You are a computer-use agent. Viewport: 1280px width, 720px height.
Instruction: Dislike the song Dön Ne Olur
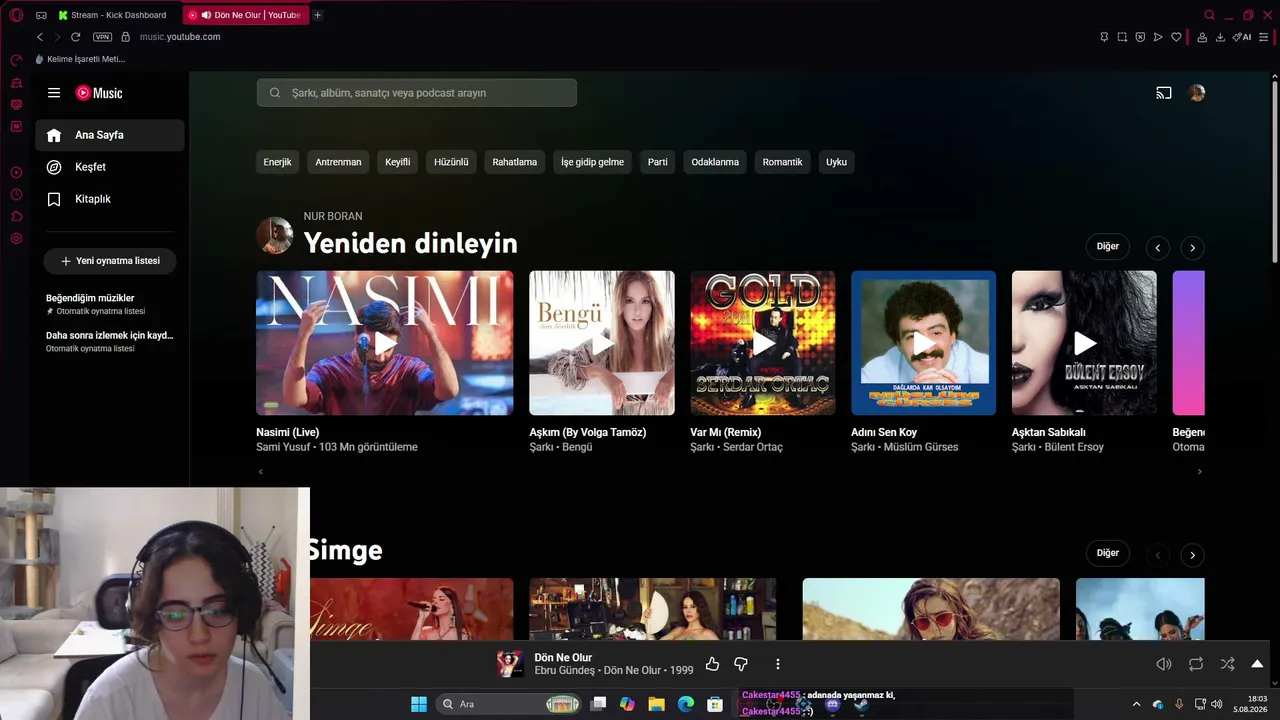point(741,664)
